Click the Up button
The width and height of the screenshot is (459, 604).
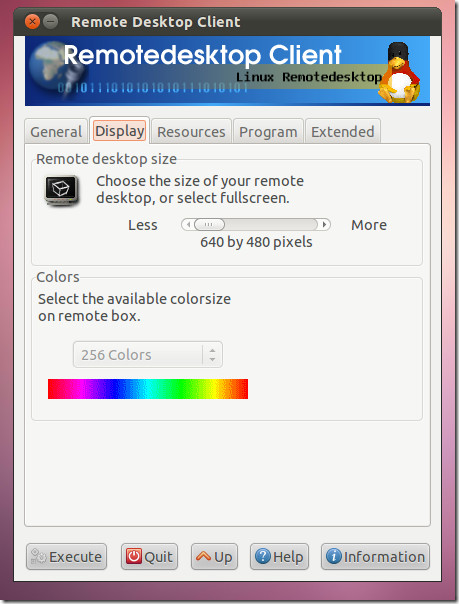(214, 557)
